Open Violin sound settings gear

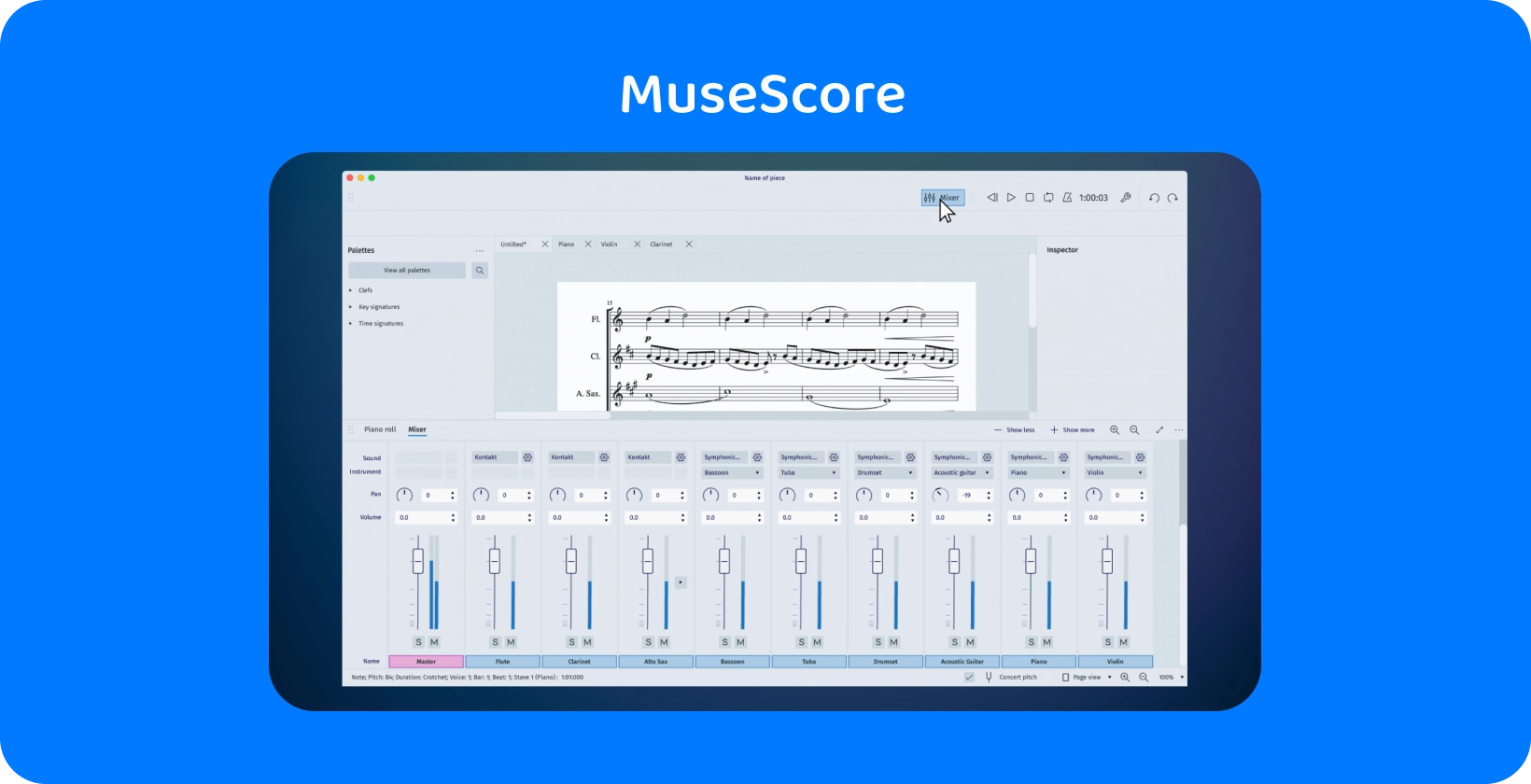tap(1140, 457)
